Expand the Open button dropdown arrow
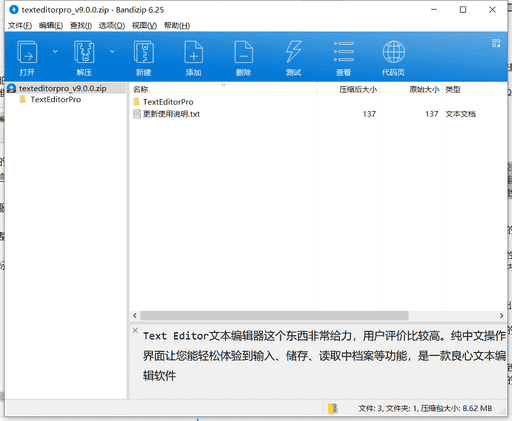The height and width of the screenshot is (421, 512). [x=55, y=51]
